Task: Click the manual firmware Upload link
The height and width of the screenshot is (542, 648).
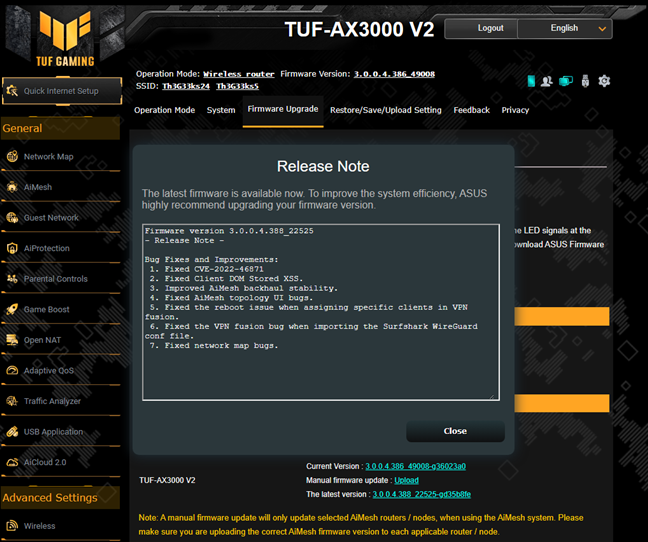Action: (x=406, y=480)
